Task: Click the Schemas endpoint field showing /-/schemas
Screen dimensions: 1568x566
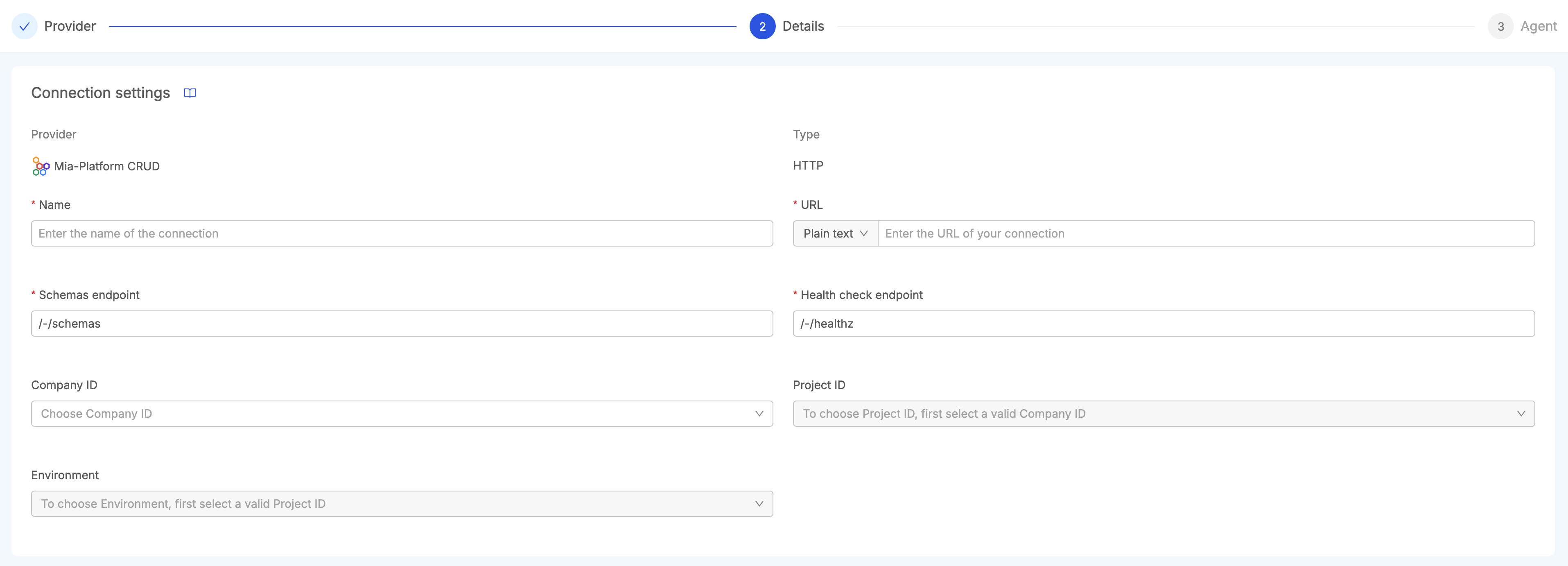Action: (x=402, y=323)
